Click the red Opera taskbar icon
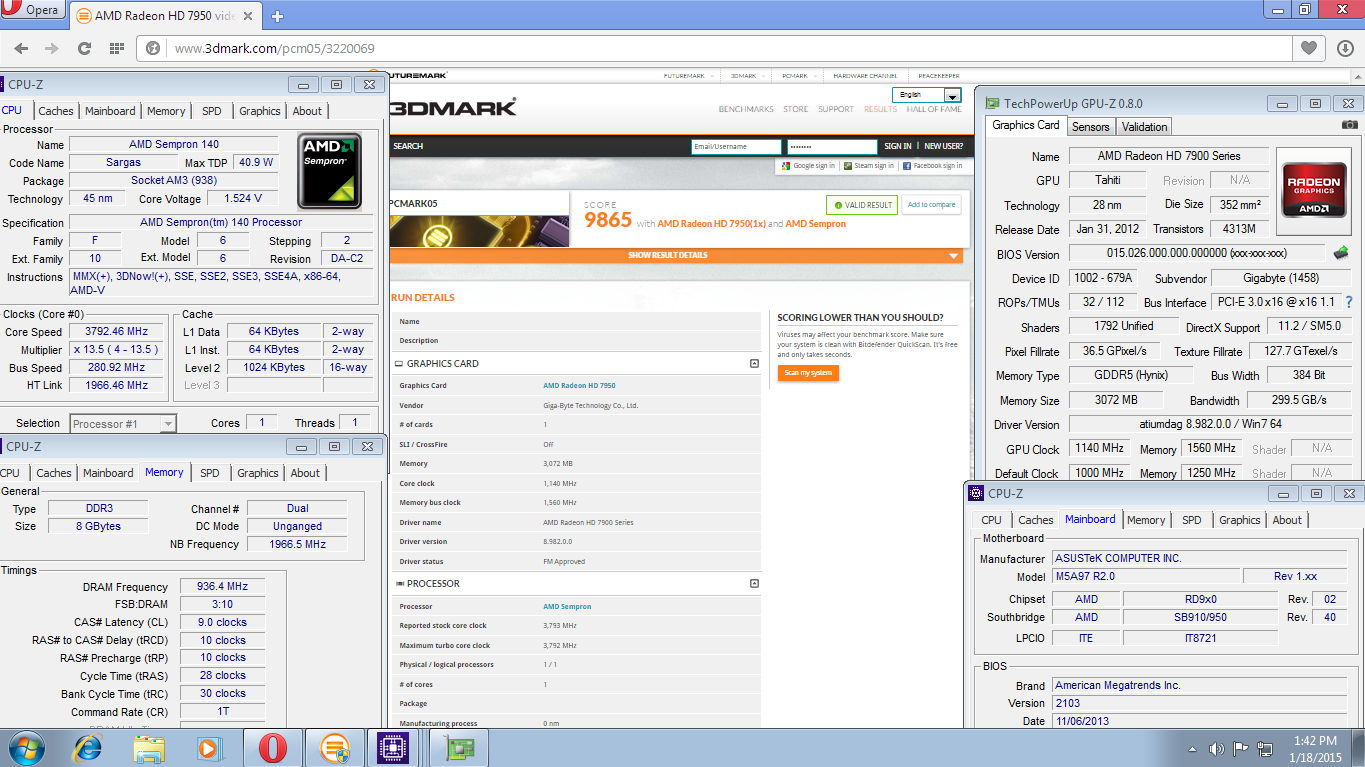 coord(272,748)
